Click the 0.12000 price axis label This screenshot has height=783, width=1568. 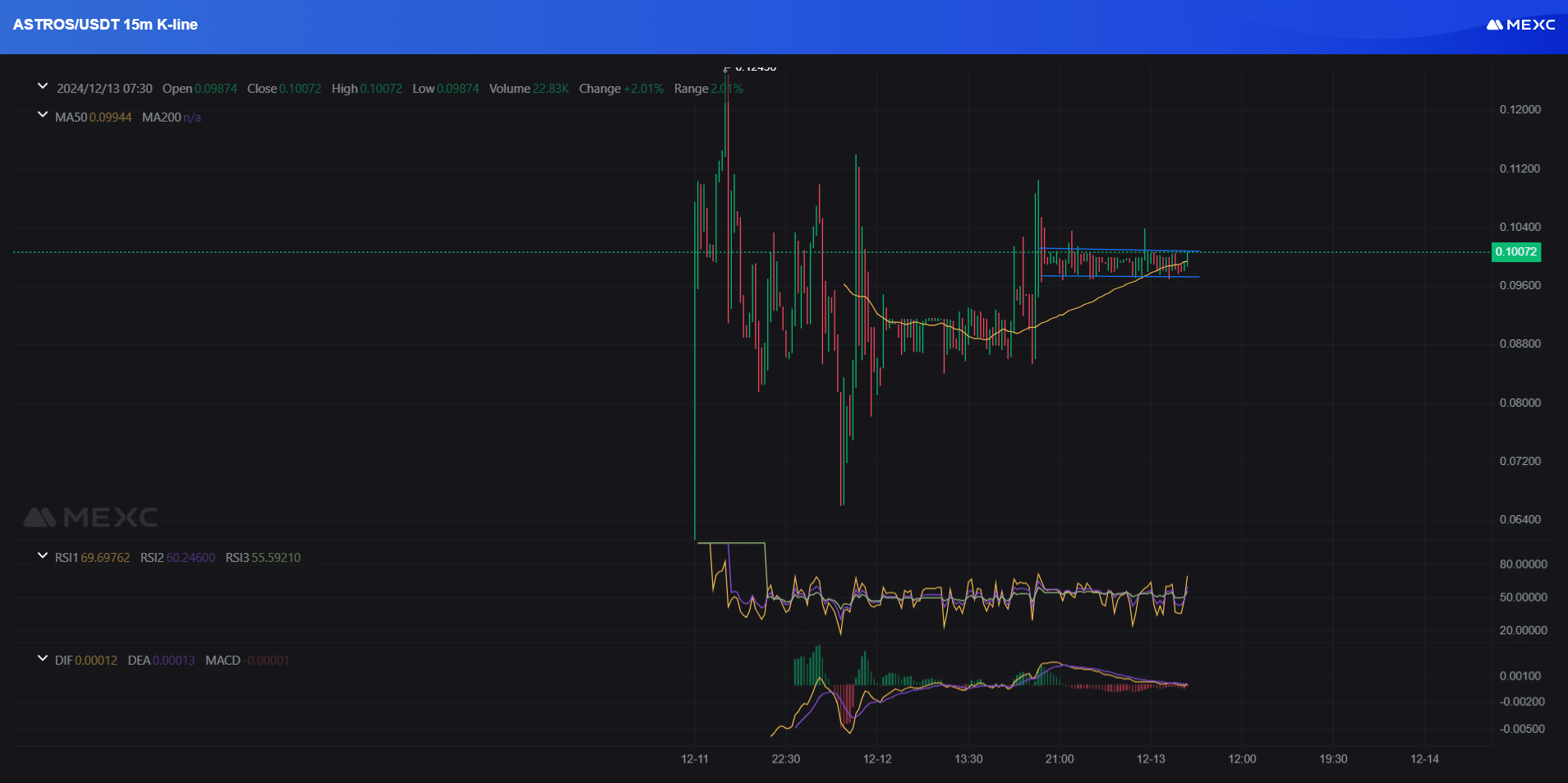[x=1520, y=110]
